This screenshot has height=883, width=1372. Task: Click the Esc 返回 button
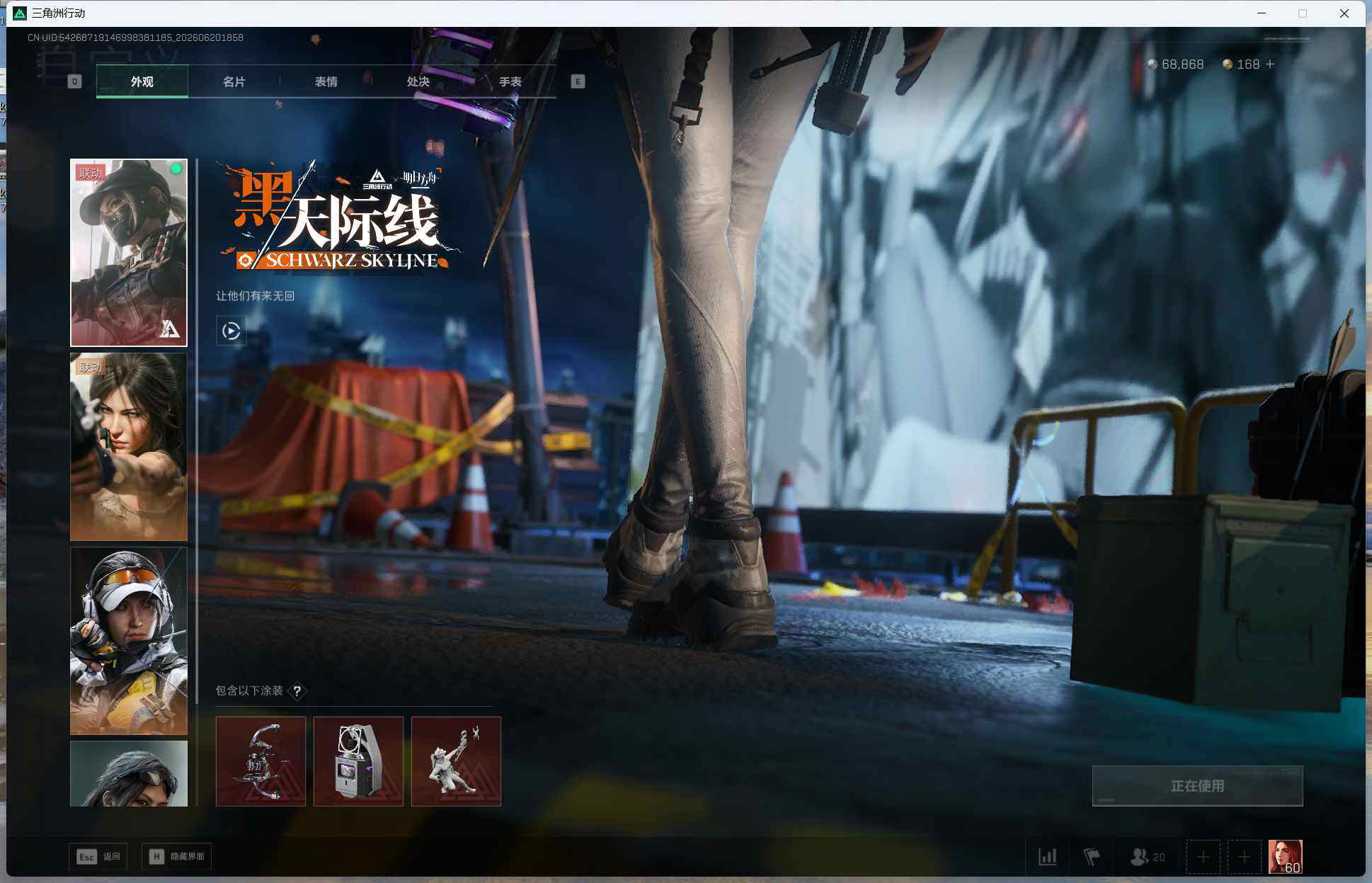click(x=98, y=857)
